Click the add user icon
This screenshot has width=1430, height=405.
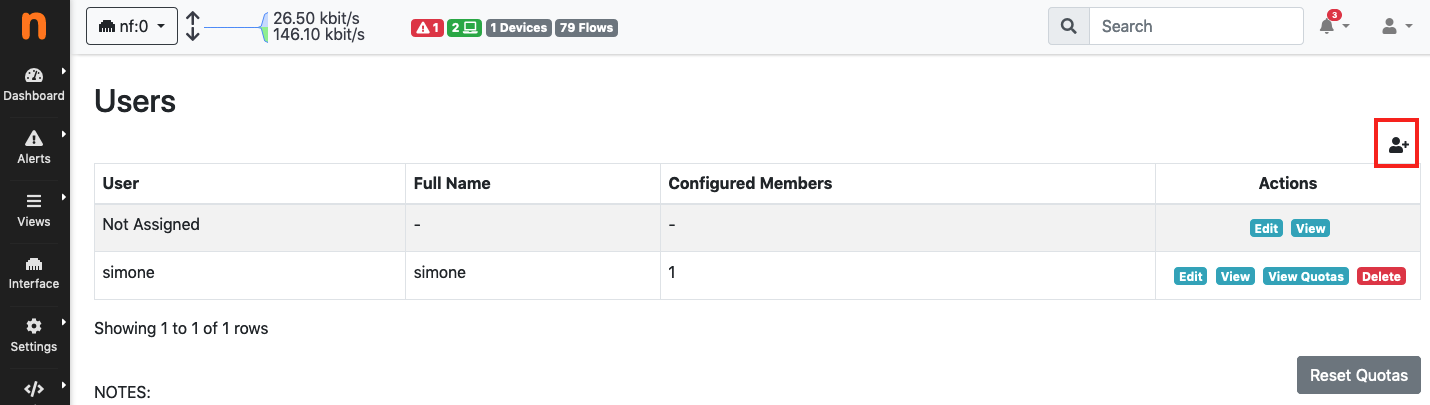point(1398,145)
